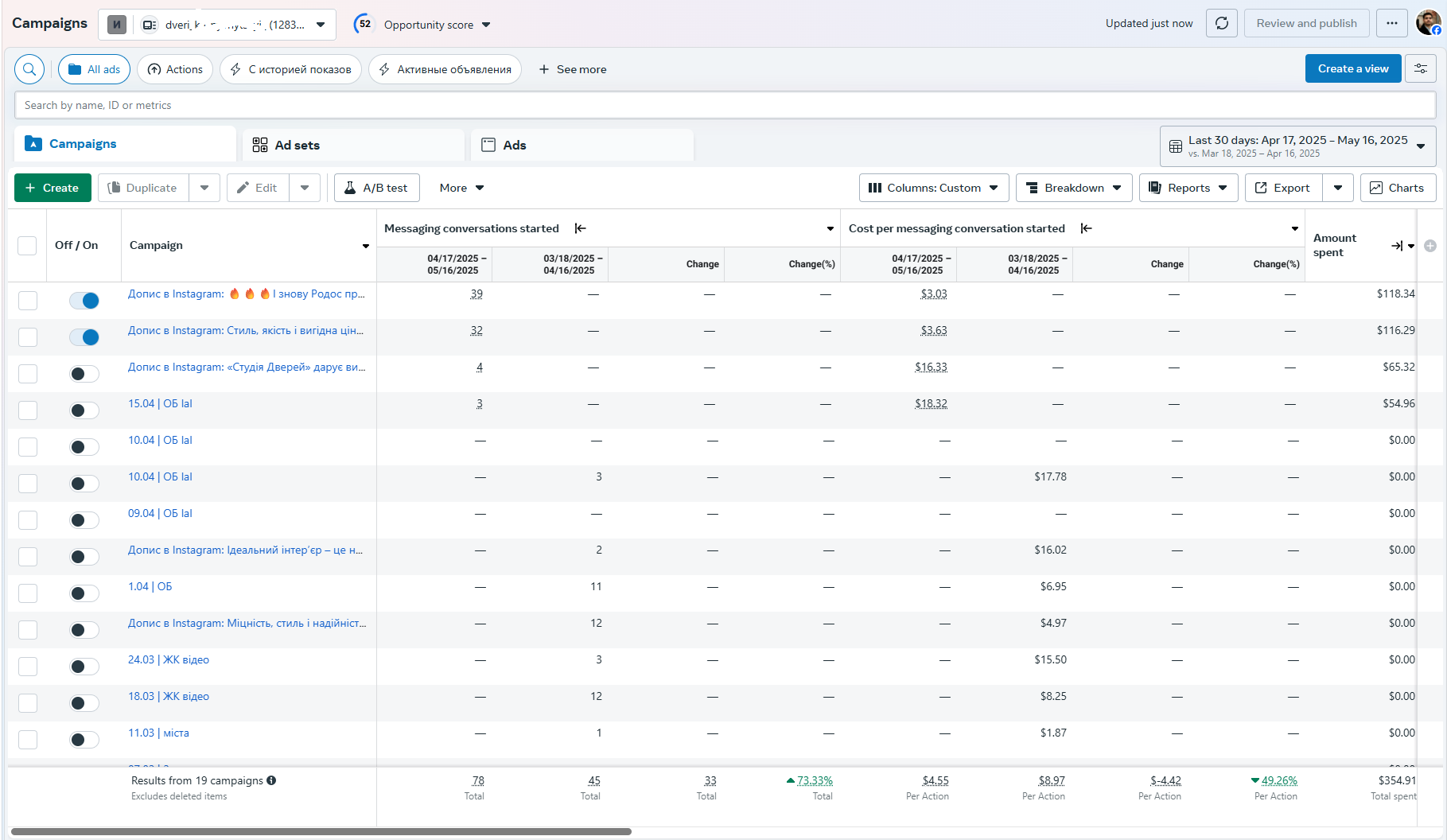Select the Campaigns tab
The height and width of the screenshot is (840, 1447).
coord(125,144)
